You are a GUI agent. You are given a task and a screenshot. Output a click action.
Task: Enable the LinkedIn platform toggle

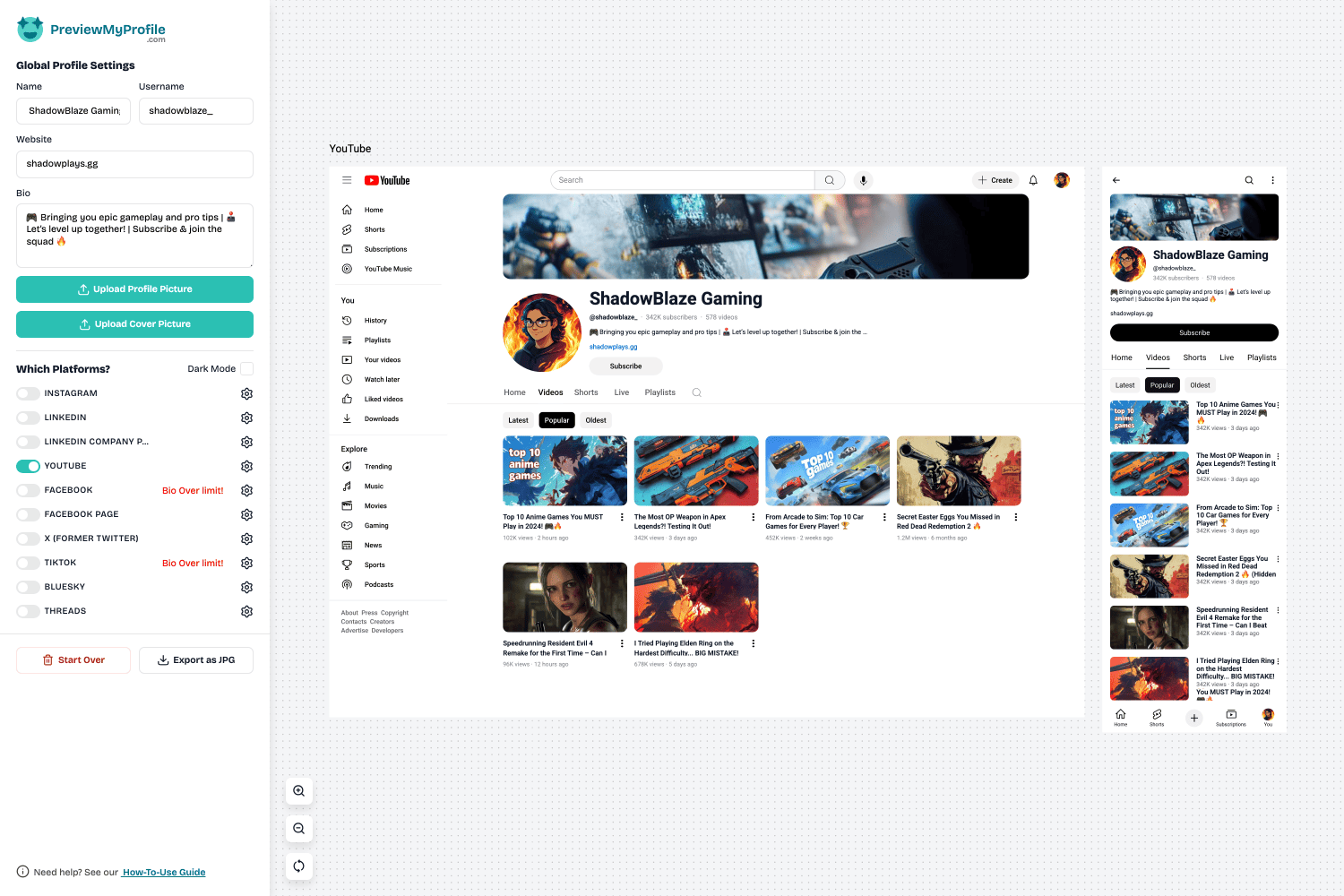tap(29, 418)
